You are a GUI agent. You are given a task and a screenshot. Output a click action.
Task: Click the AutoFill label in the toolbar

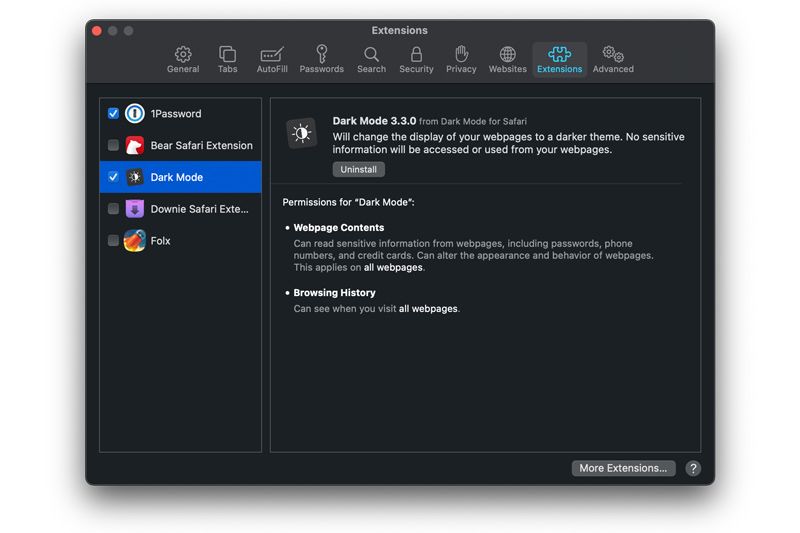pyautogui.click(x=272, y=69)
